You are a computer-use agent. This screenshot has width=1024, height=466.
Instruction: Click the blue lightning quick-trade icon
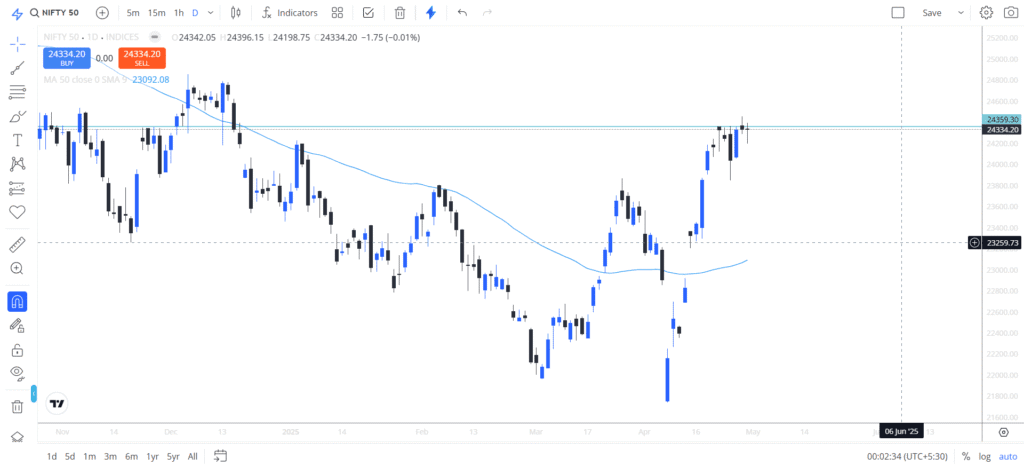click(x=430, y=12)
